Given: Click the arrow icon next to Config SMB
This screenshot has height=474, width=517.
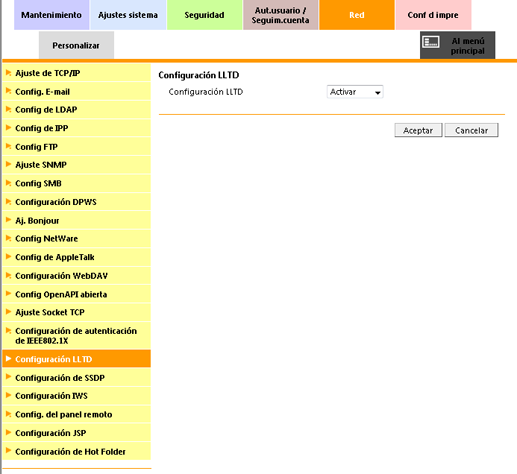Looking at the screenshot, I should [9, 183].
